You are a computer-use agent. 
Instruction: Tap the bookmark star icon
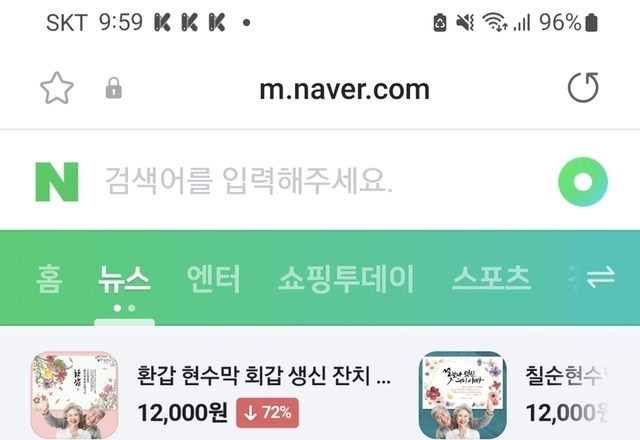point(57,88)
